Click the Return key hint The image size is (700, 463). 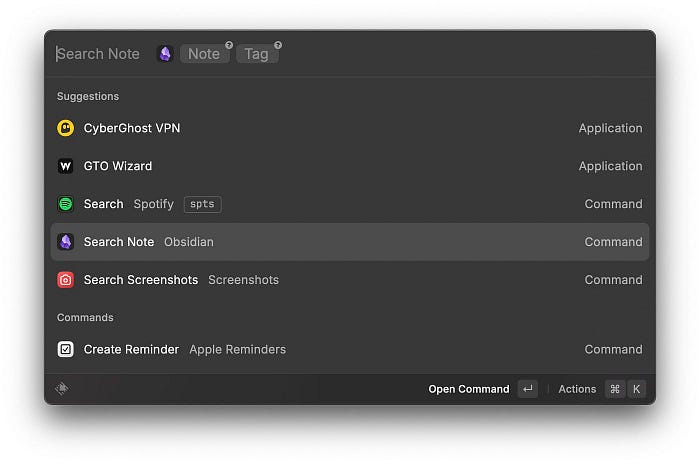tap(528, 389)
